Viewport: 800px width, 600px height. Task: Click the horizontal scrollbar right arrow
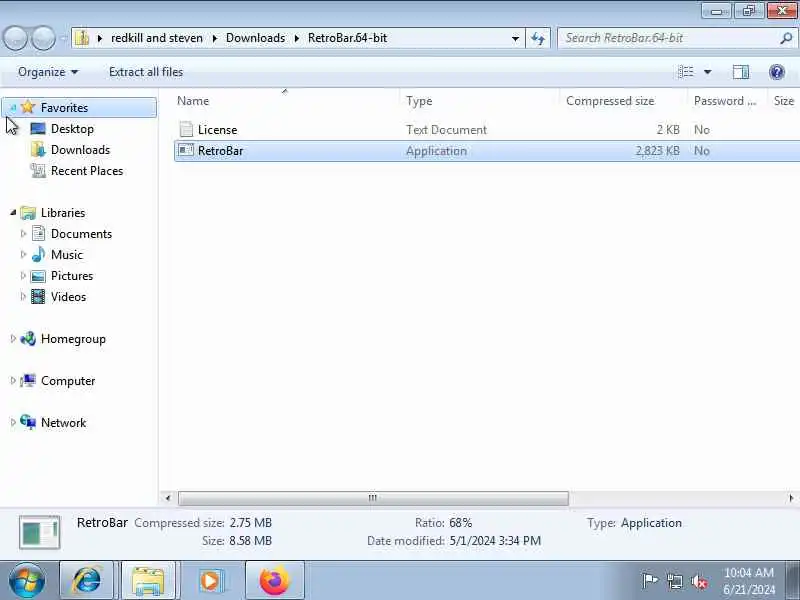coord(791,498)
